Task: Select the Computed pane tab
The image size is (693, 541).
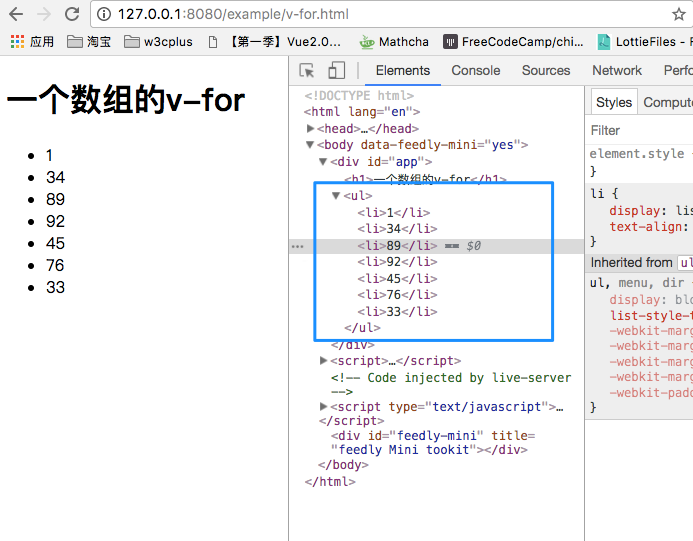Action: click(x=668, y=102)
